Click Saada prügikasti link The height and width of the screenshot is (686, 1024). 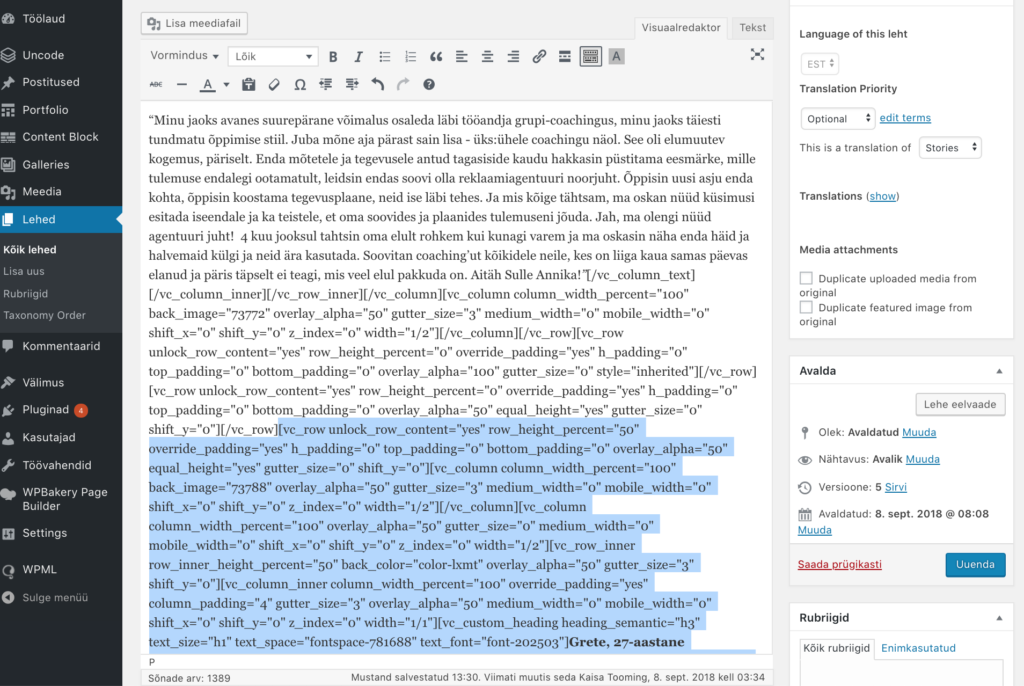(839, 564)
